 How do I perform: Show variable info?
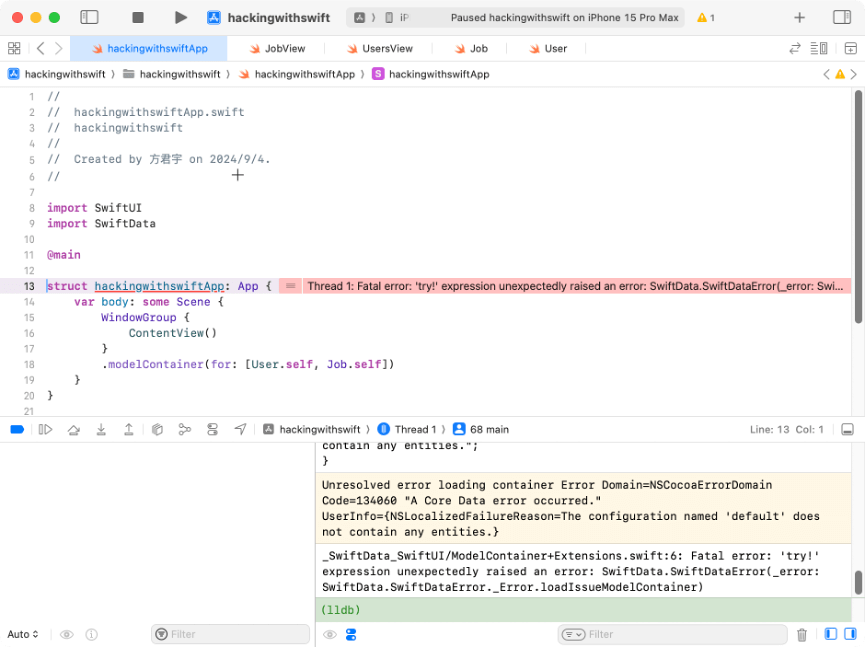(92, 634)
